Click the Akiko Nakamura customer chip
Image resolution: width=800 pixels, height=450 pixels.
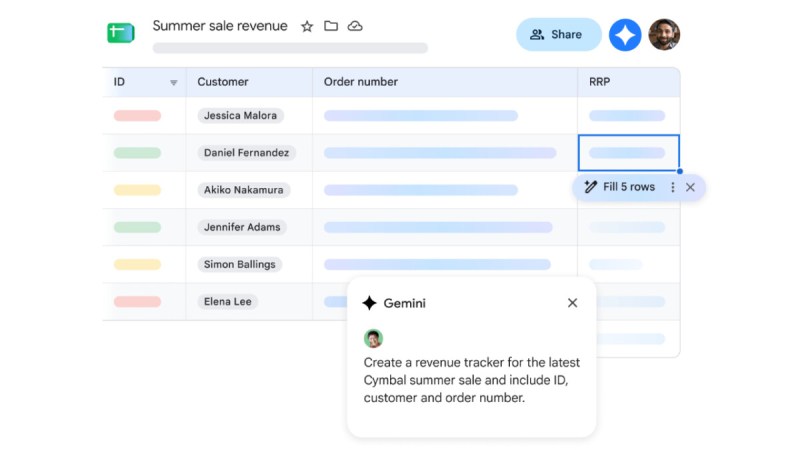click(243, 190)
